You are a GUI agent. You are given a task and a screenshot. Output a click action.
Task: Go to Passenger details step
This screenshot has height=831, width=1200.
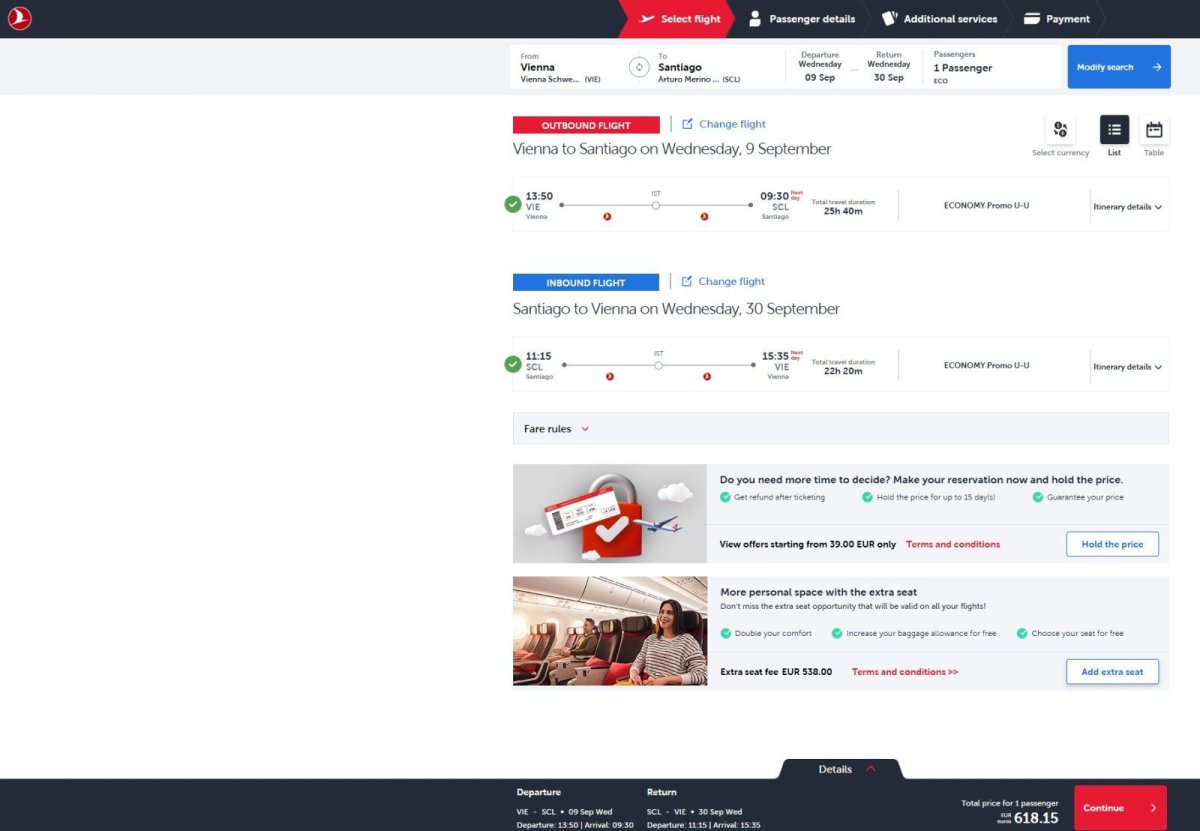click(802, 19)
